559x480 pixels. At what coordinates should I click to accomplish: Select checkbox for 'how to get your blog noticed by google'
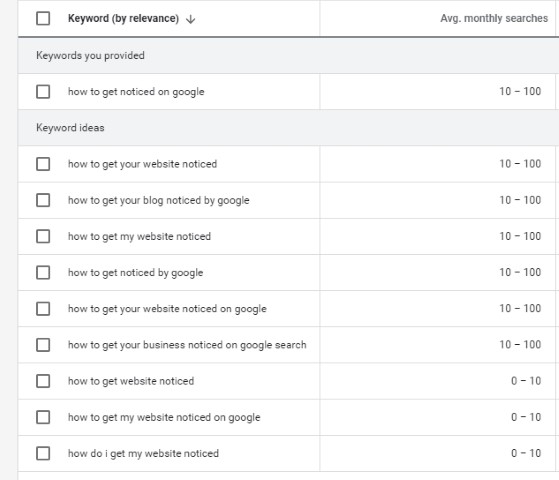coord(43,200)
